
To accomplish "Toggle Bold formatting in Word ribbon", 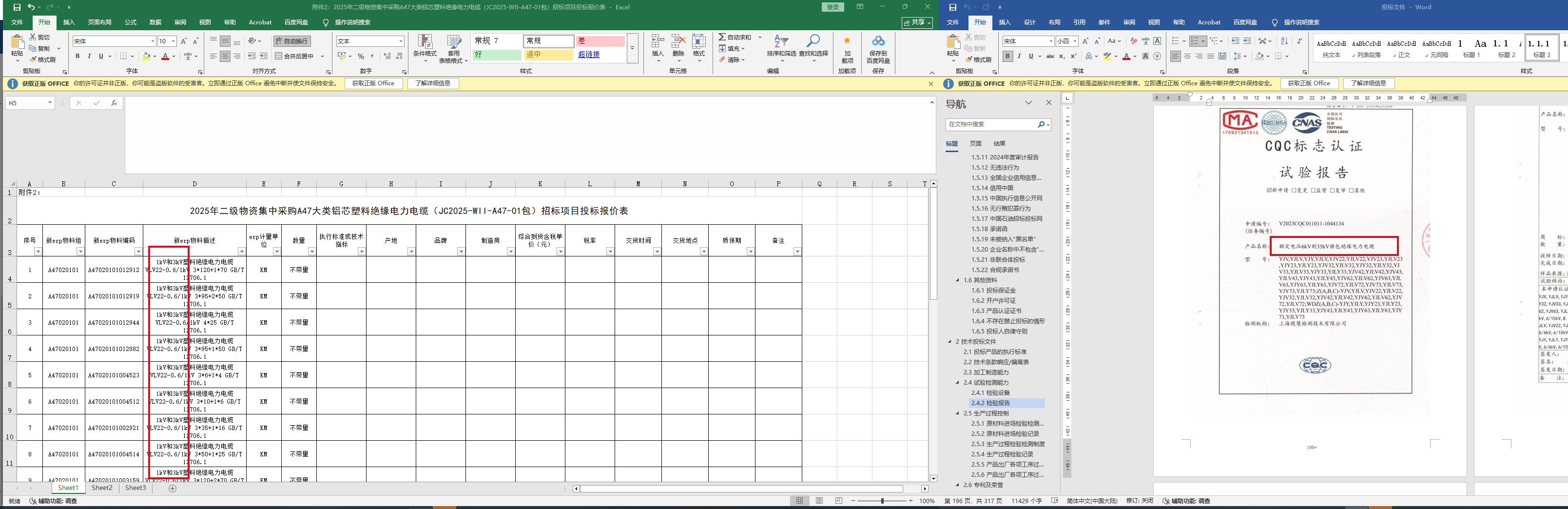I will 1007,57.
